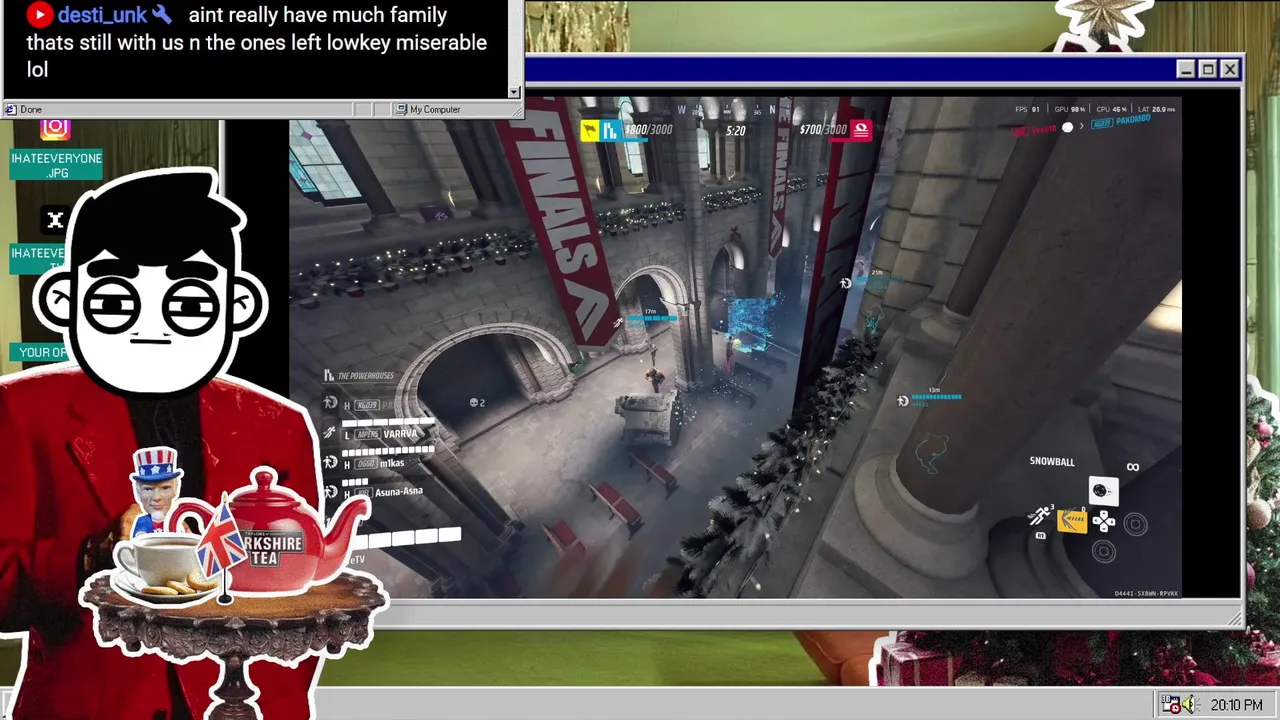Click the cyan team logo icon at top
1280x720 pixels.
(x=609, y=130)
